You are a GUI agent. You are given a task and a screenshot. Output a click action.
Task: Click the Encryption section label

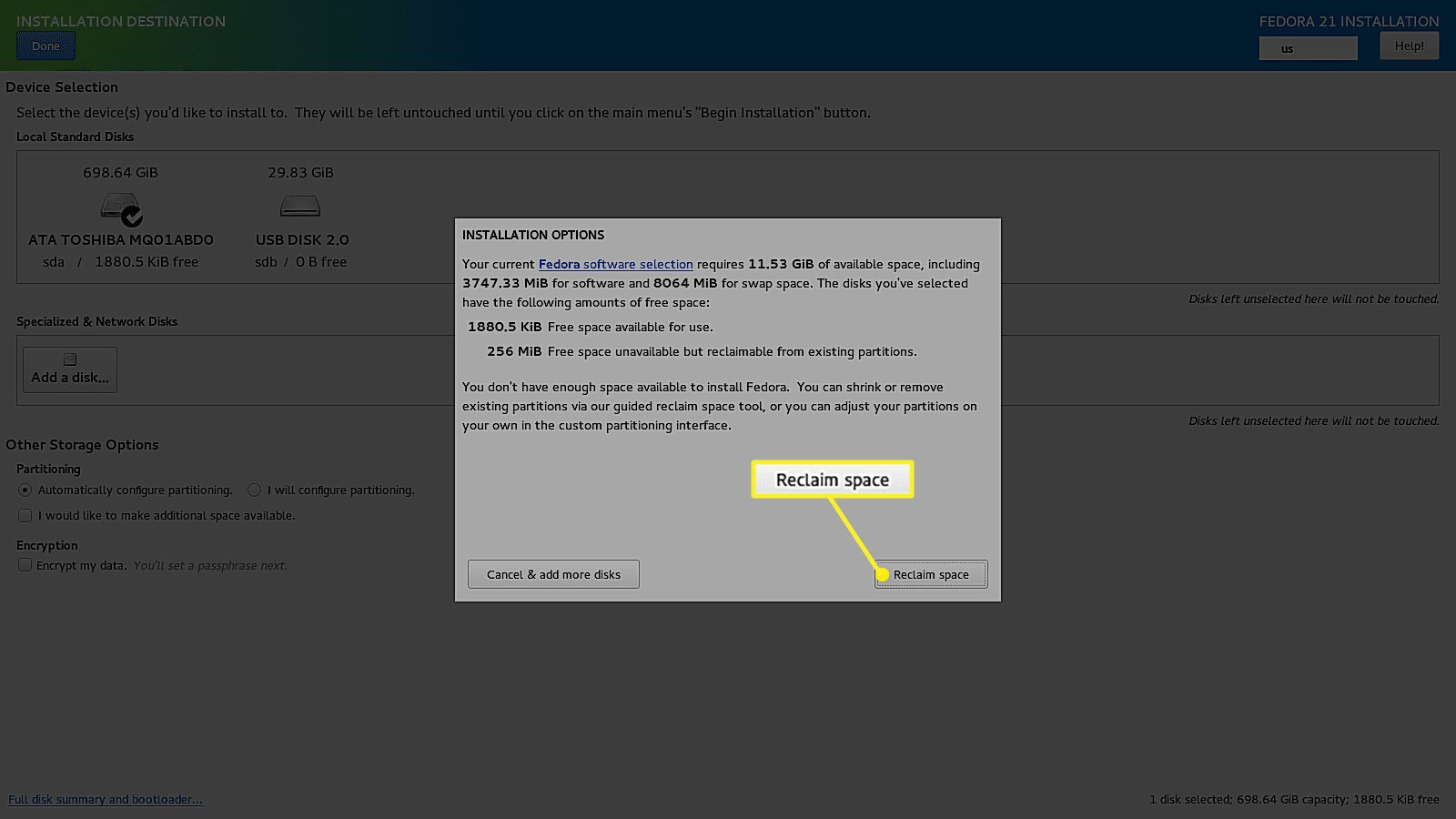coord(47,545)
